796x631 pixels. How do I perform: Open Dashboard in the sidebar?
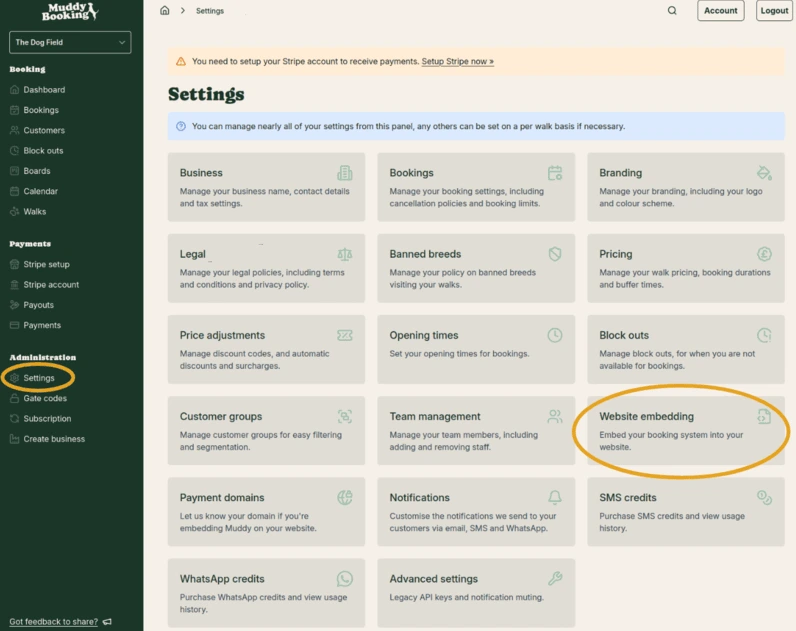tap(44, 90)
